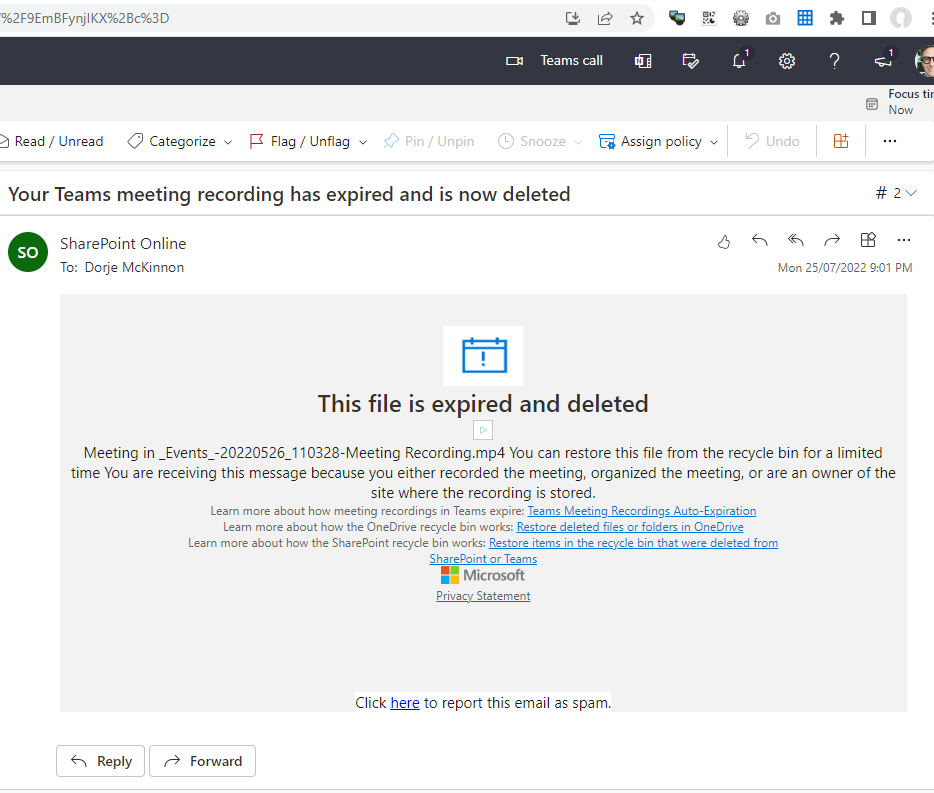
Task: Open the Chrome profile avatar
Action: (901, 18)
